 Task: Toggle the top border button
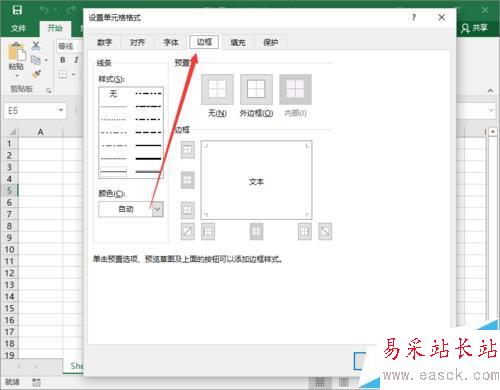pos(188,150)
